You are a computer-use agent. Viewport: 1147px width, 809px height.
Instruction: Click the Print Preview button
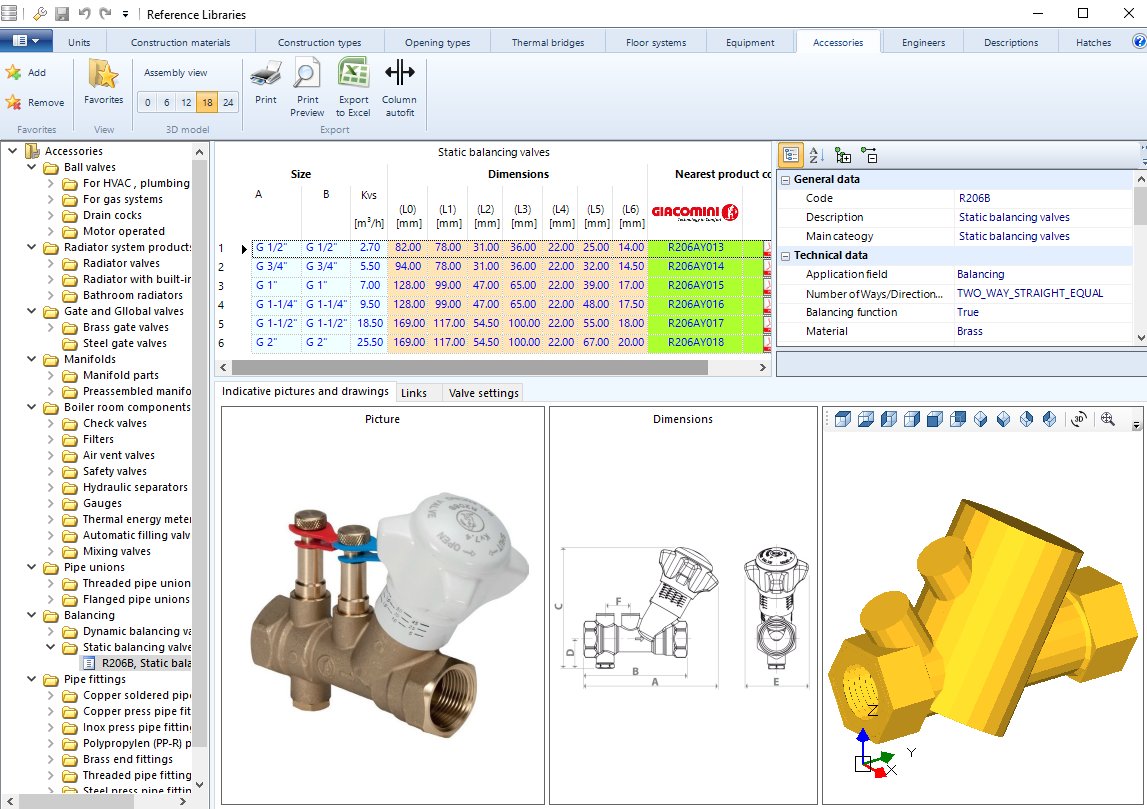pos(308,88)
